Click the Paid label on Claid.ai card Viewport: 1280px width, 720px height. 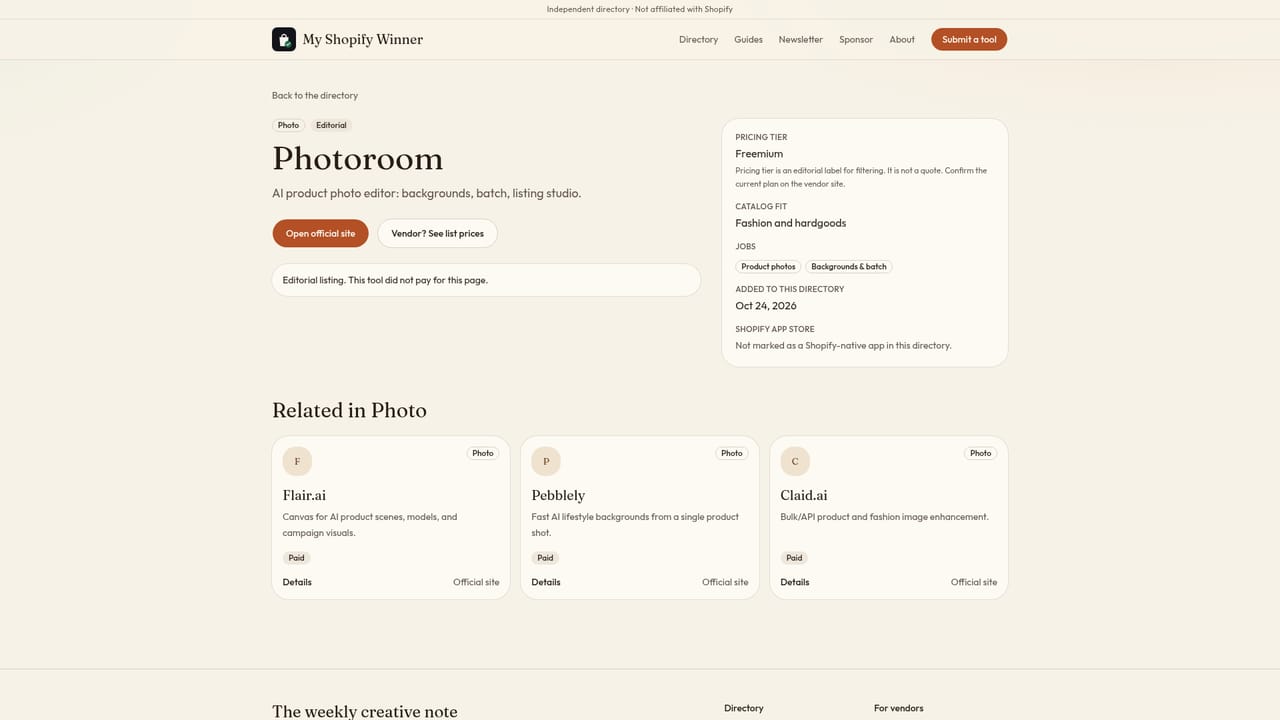[794, 558]
